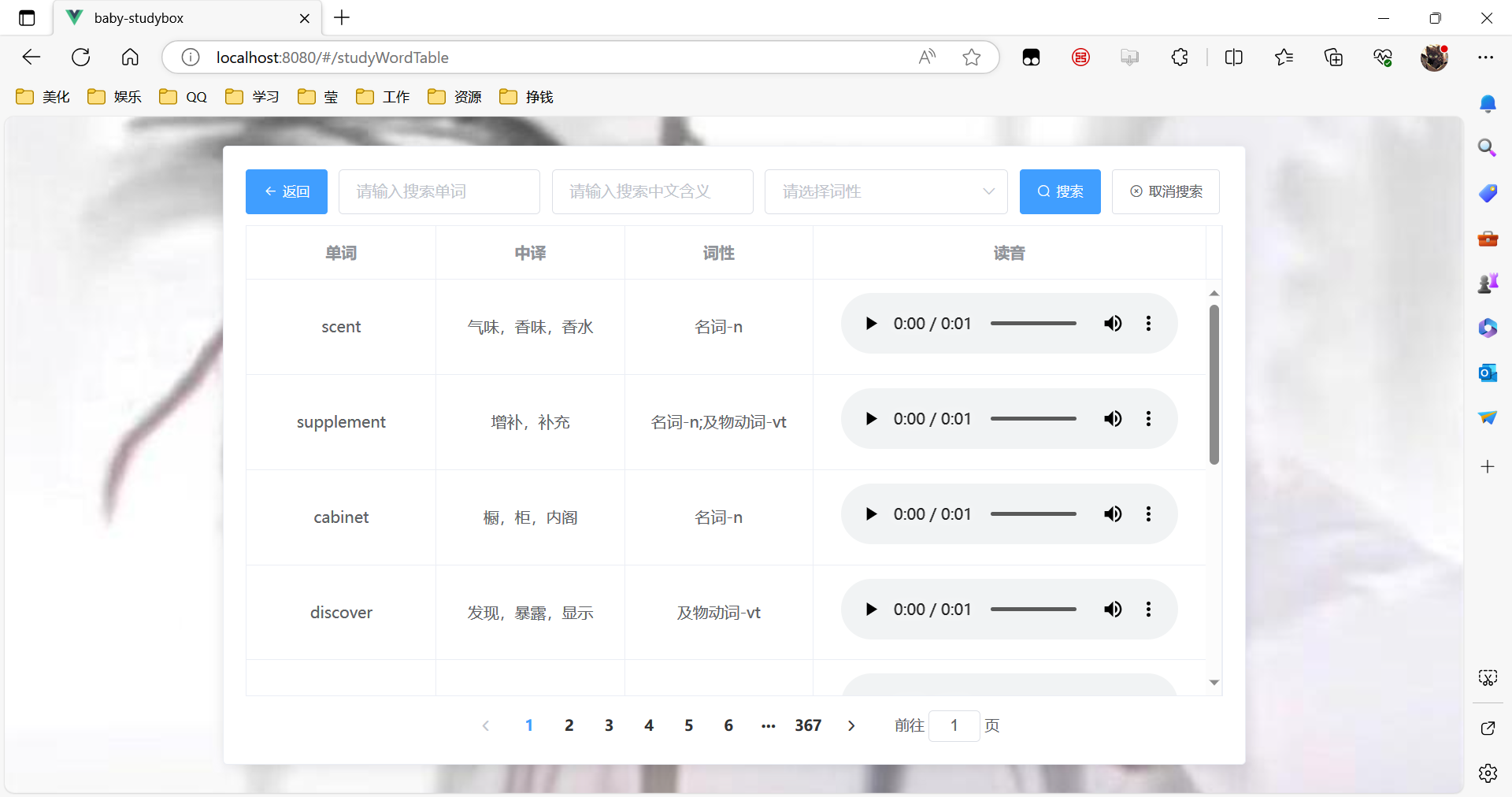Click the table scroll up arrow
Image resolution: width=1512 pixels, height=797 pixels.
click(x=1214, y=293)
